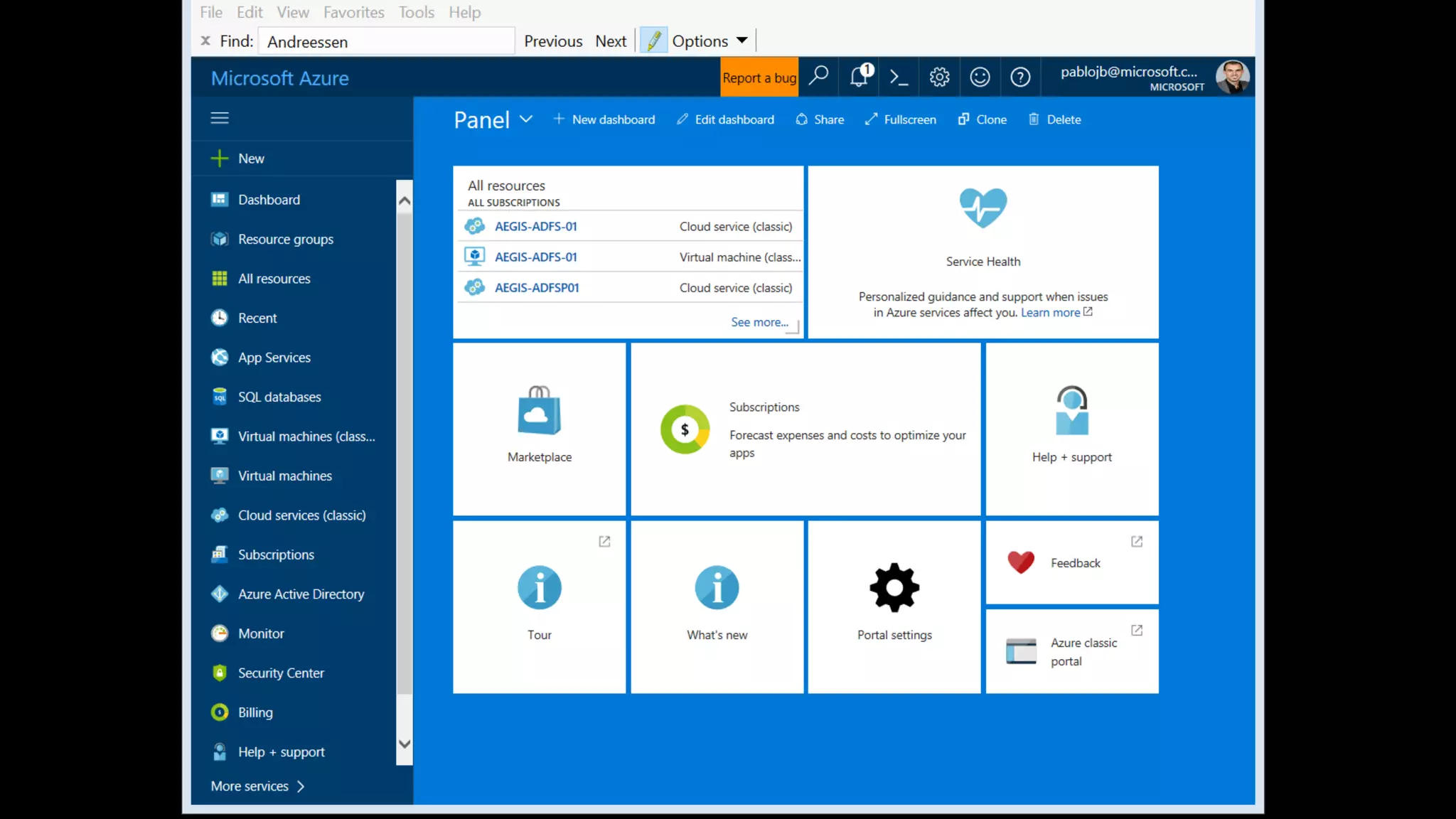1456x819 pixels.
Task: Expand the Panel dashboard dropdown
Action: (526, 119)
